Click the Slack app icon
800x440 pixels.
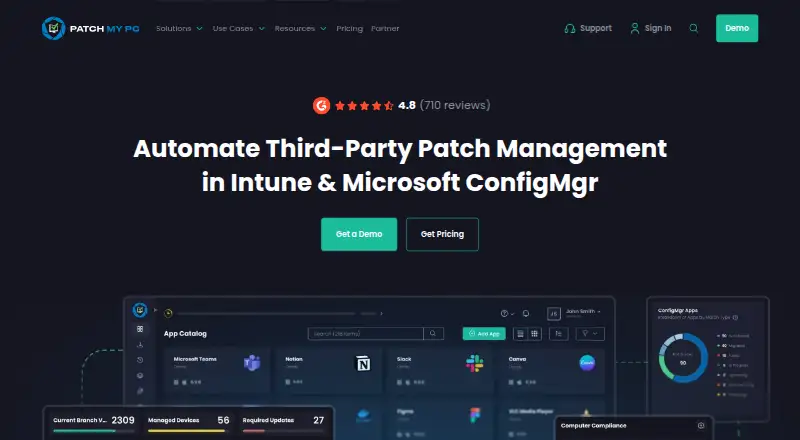[474, 363]
